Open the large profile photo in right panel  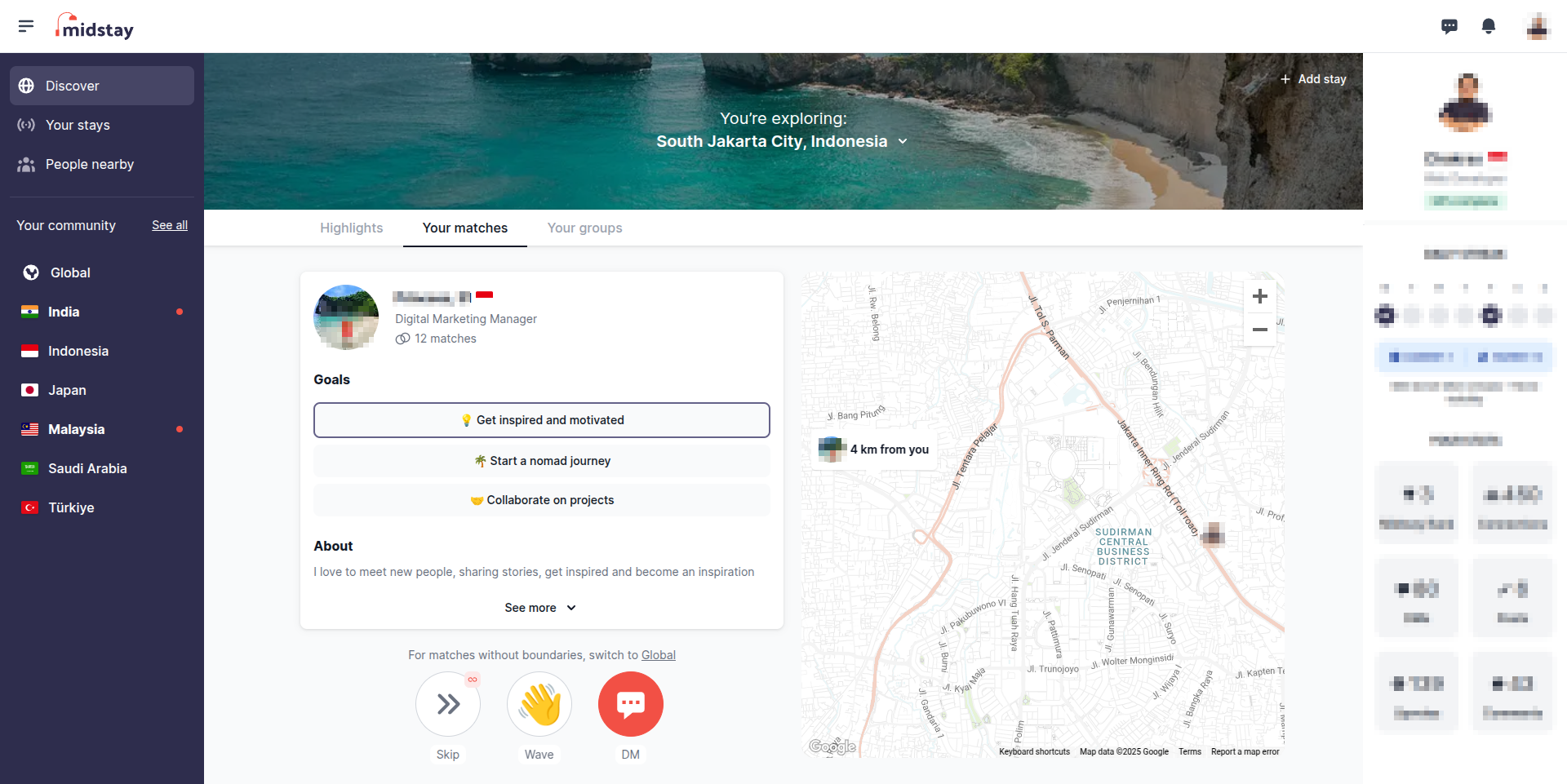[x=1466, y=102]
